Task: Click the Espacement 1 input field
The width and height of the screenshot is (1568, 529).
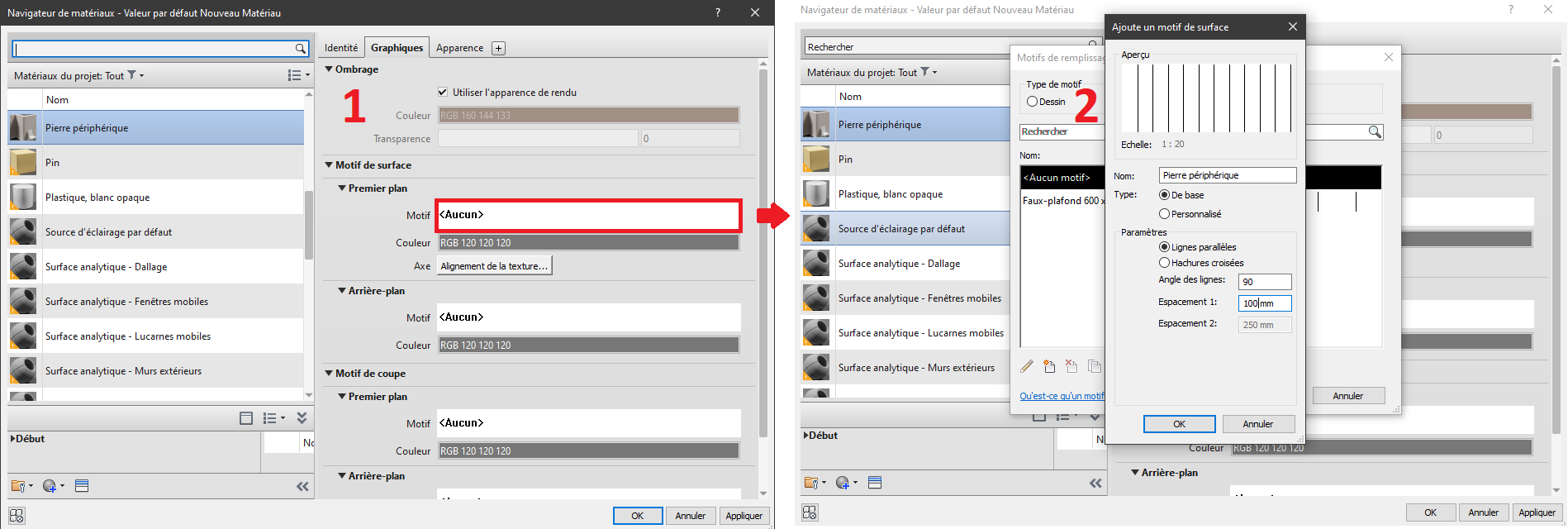Action: point(1264,303)
